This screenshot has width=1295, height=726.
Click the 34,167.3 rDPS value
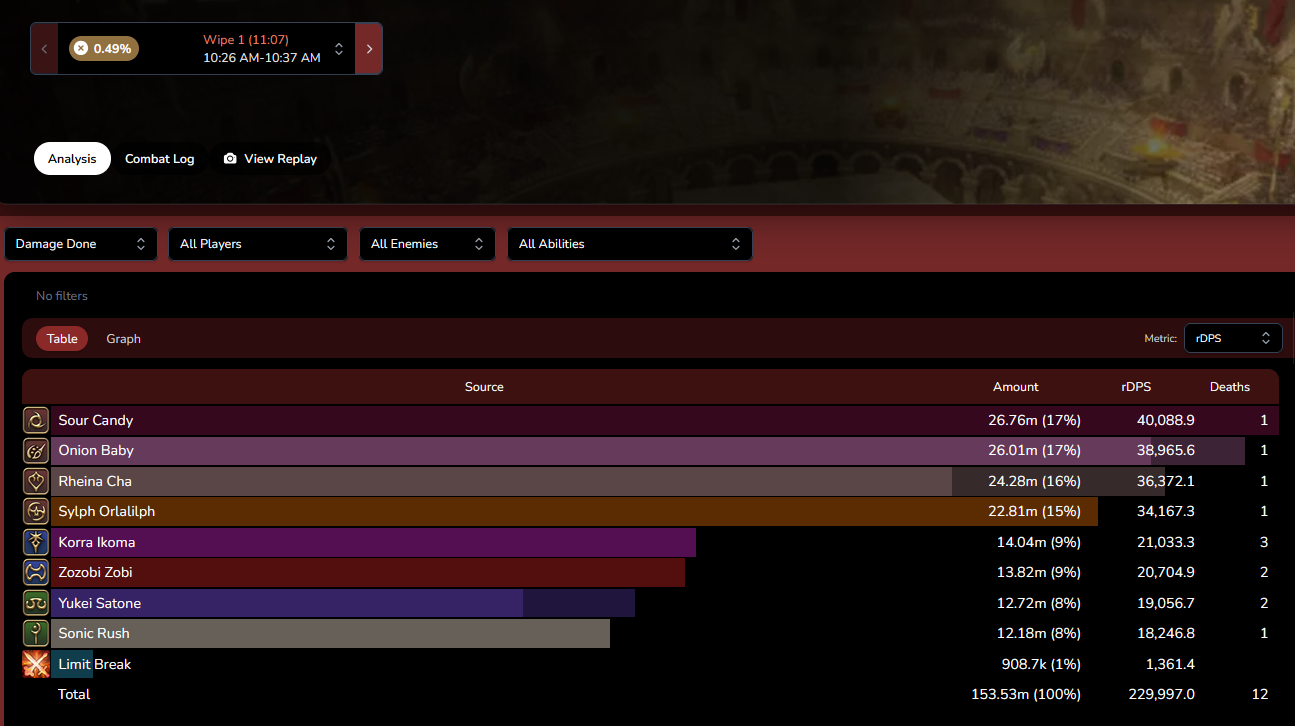[1165, 512]
